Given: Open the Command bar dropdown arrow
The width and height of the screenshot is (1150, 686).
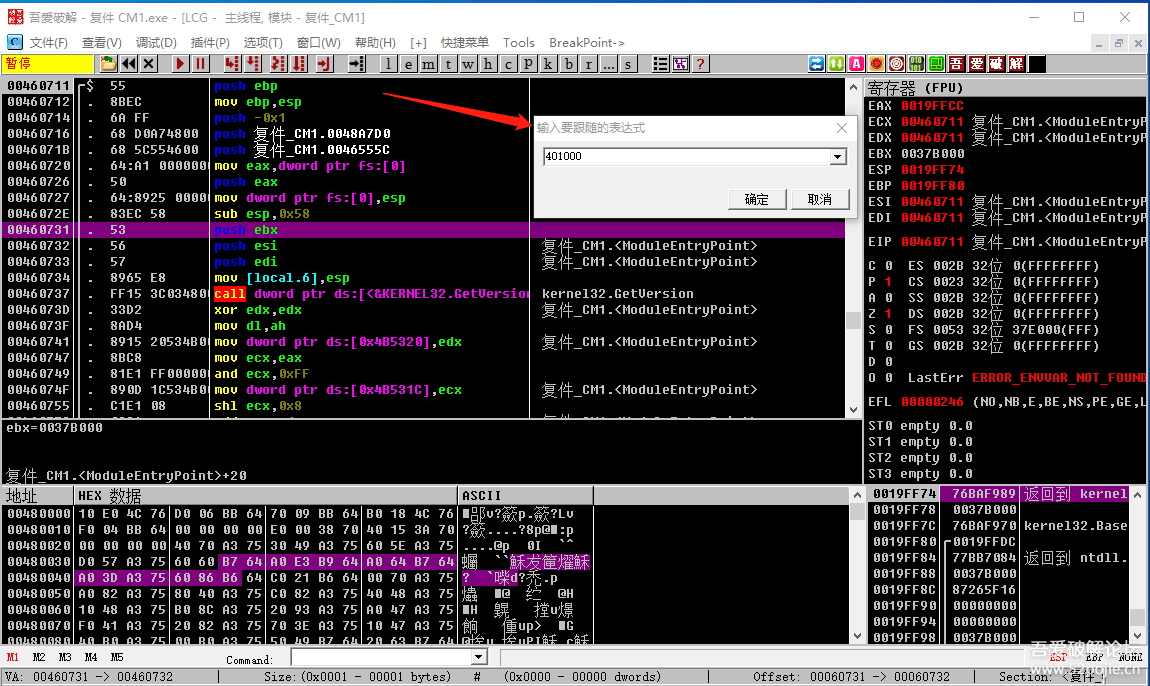Looking at the screenshot, I should point(478,657).
